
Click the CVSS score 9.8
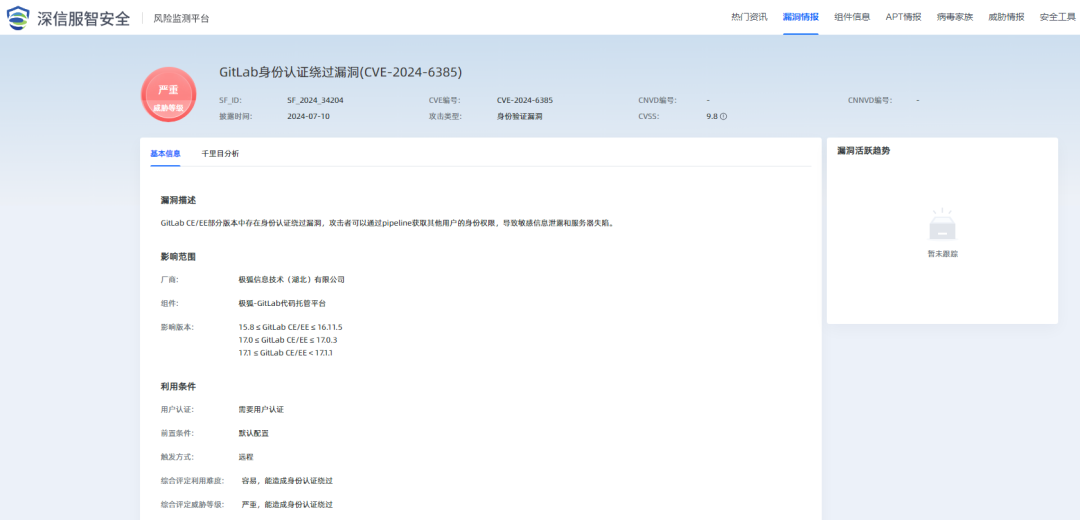pos(712,116)
